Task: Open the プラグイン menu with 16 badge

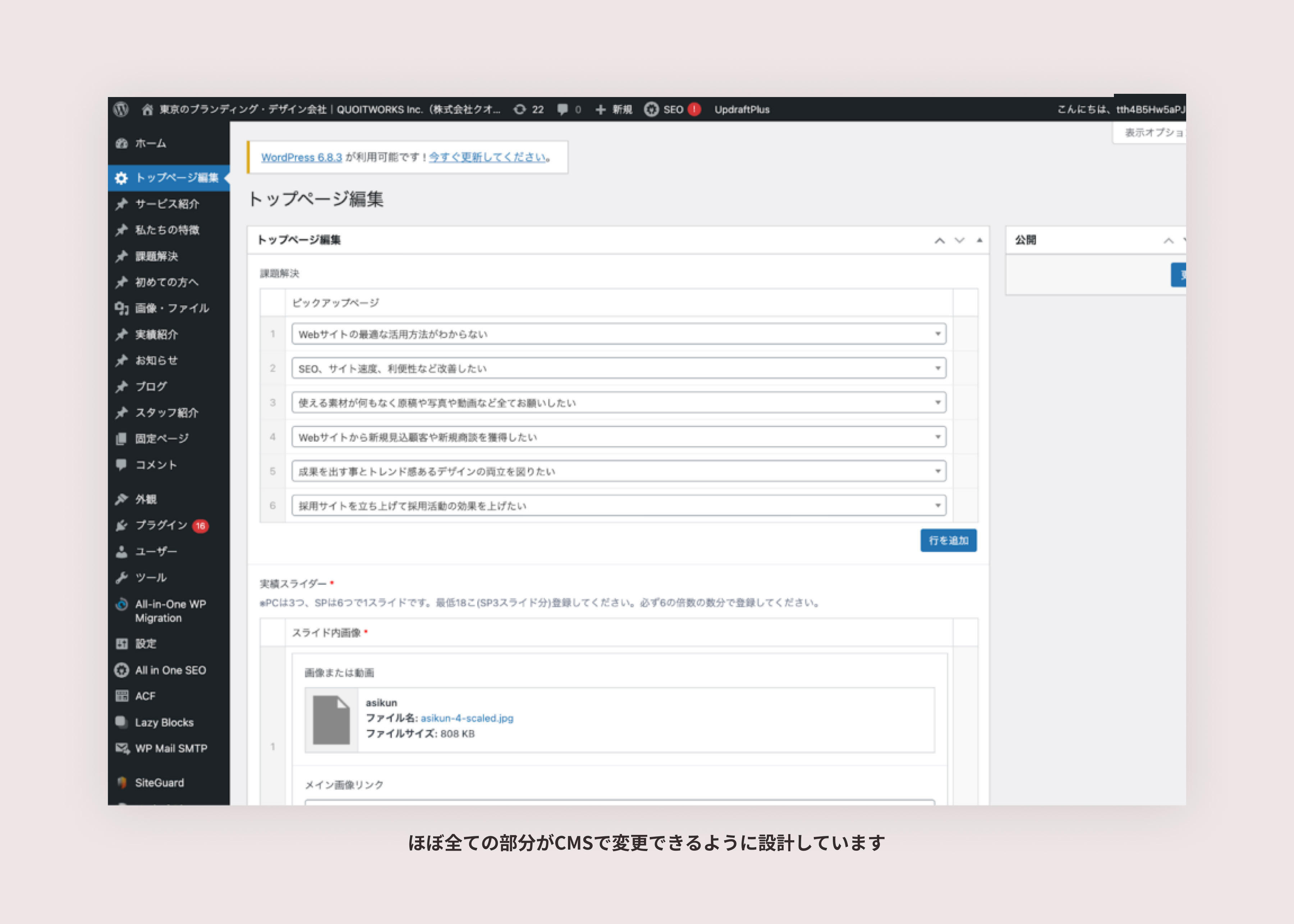Action: 162,525
